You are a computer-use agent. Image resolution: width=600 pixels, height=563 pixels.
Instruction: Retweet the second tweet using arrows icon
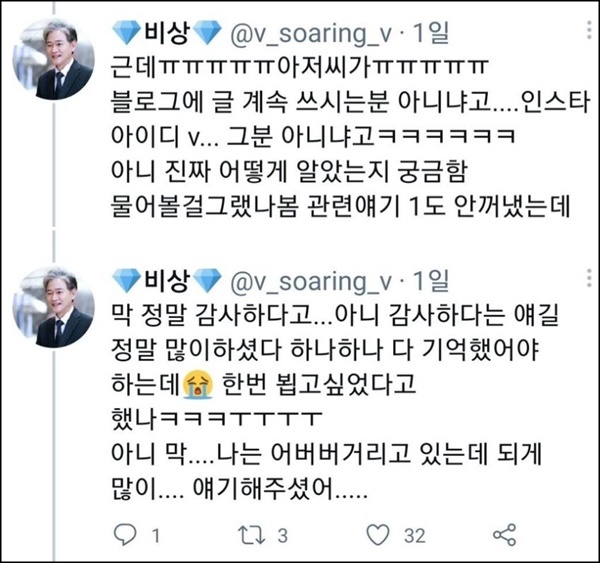251,535
